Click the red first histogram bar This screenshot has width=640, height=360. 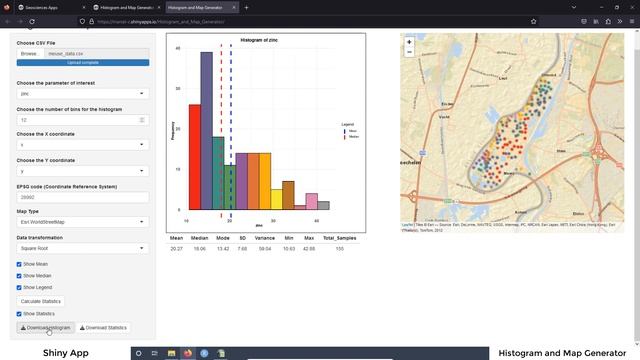195,157
